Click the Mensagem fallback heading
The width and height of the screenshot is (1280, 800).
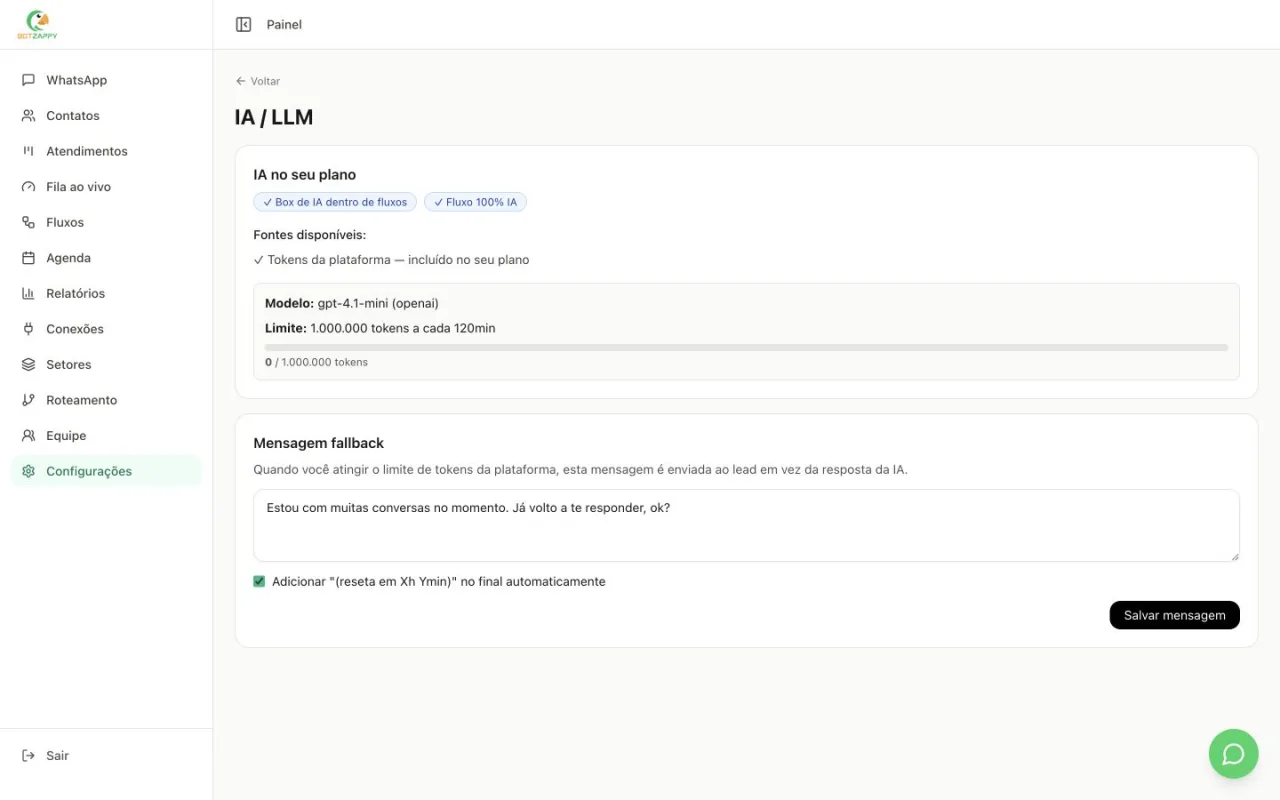319,443
